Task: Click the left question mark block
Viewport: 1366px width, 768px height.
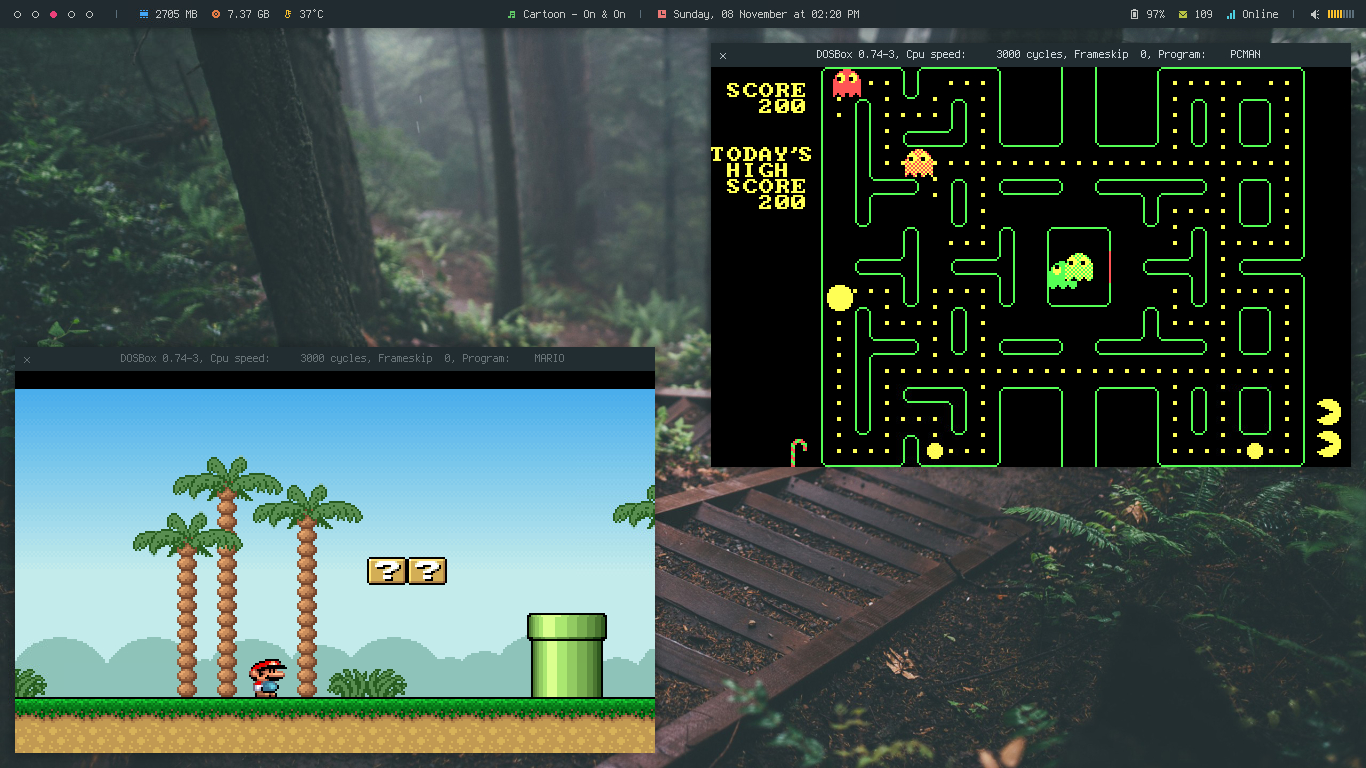Action: 387,571
